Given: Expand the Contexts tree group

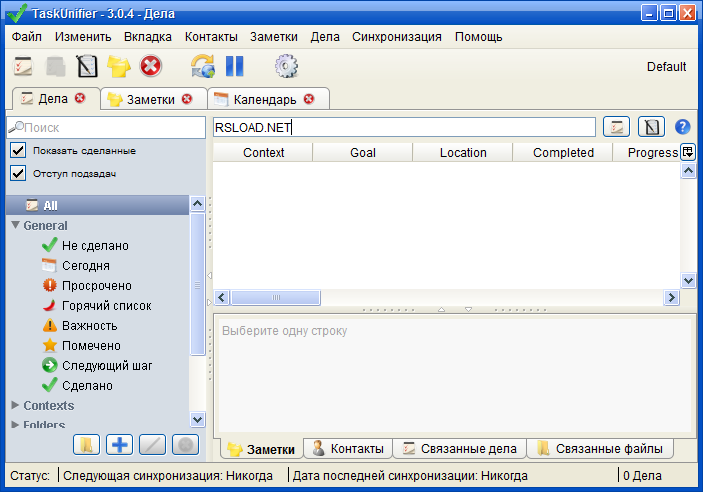Looking at the screenshot, I should point(15,405).
